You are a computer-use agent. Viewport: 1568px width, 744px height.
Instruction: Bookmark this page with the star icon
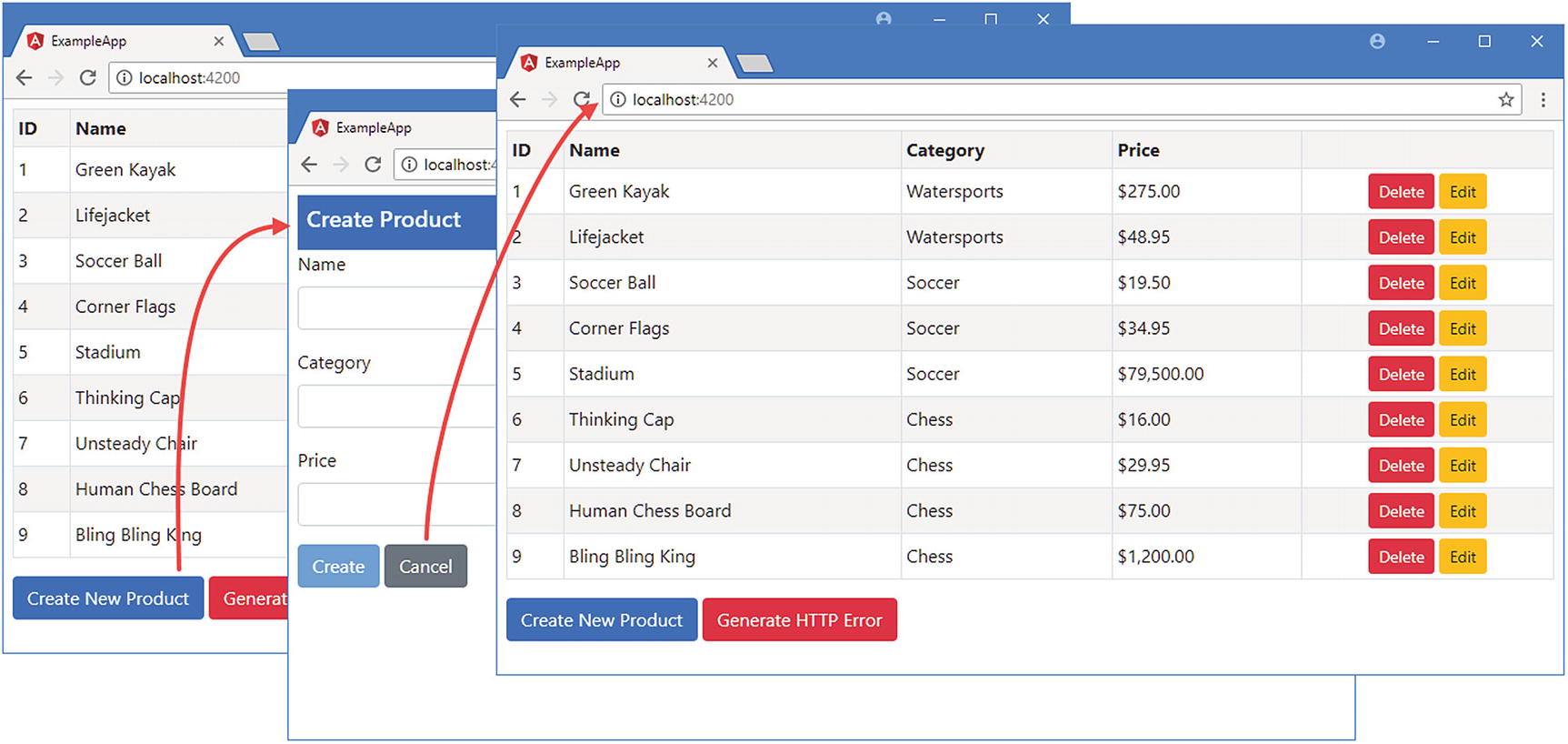(1505, 100)
